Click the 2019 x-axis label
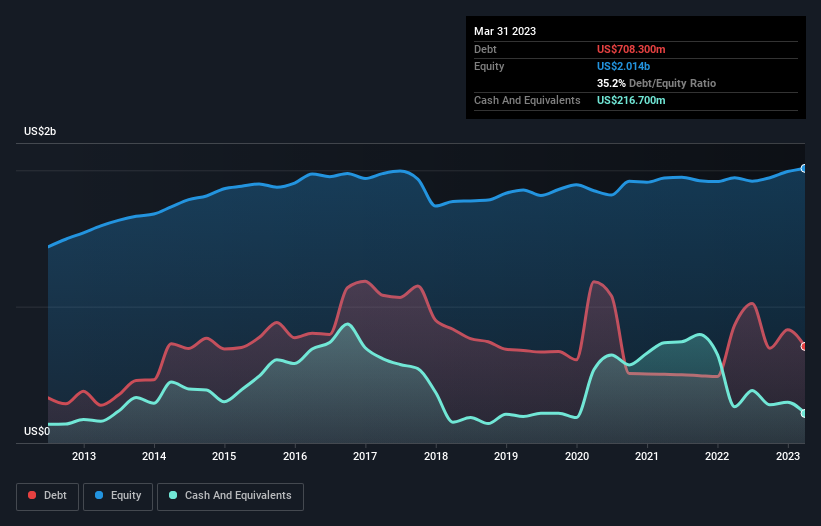821x526 pixels. click(x=506, y=456)
